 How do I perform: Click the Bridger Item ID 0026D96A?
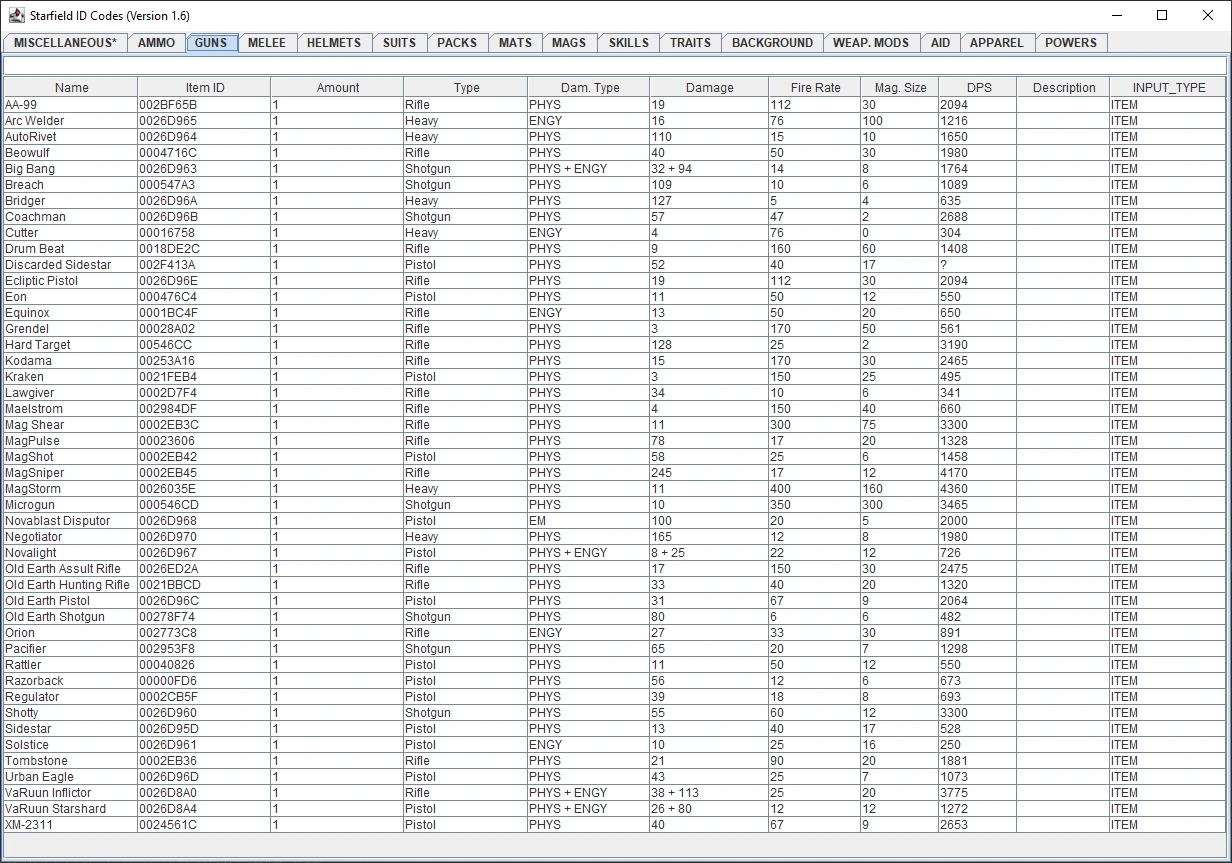coord(168,201)
